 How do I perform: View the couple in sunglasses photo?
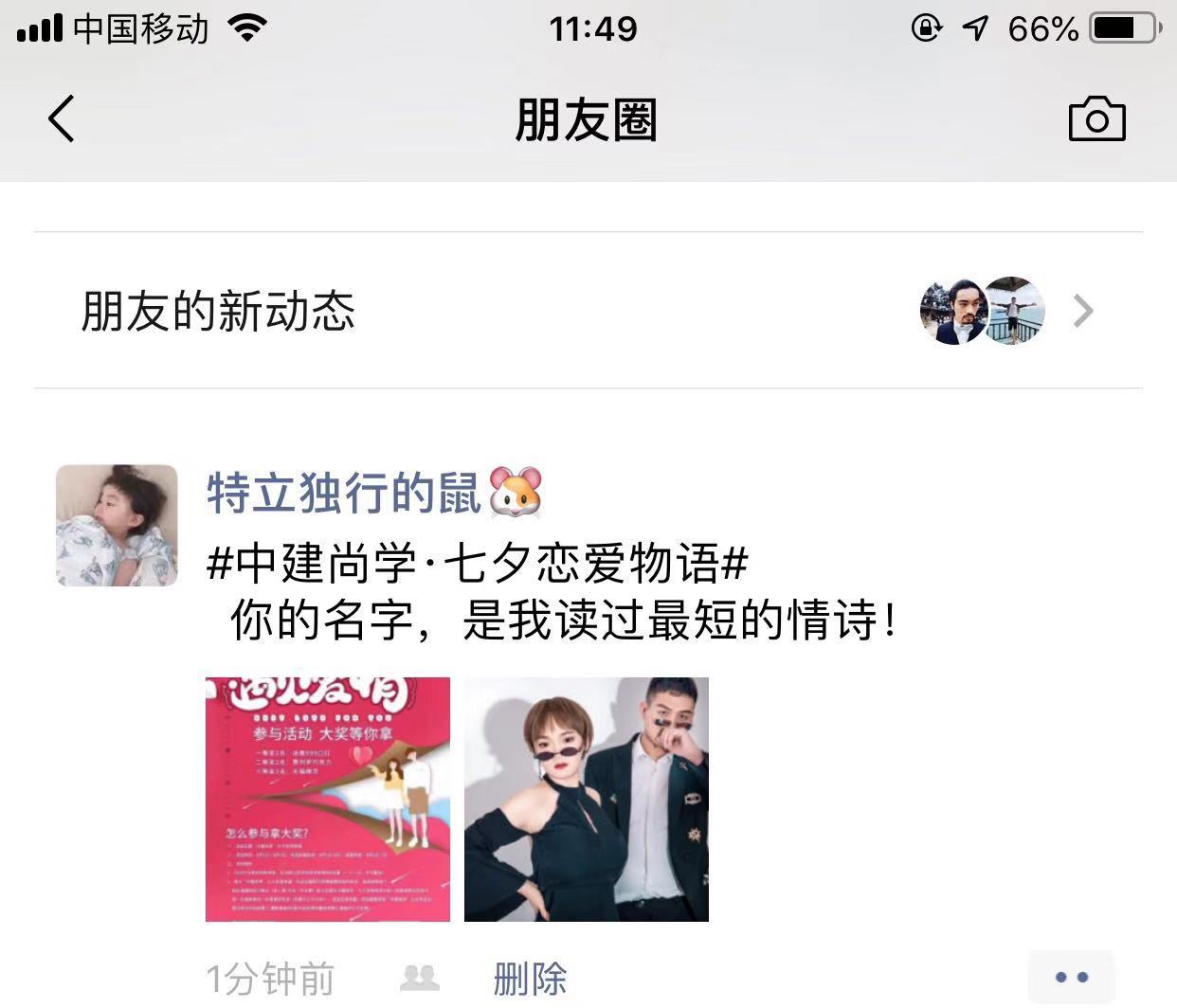(x=587, y=799)
